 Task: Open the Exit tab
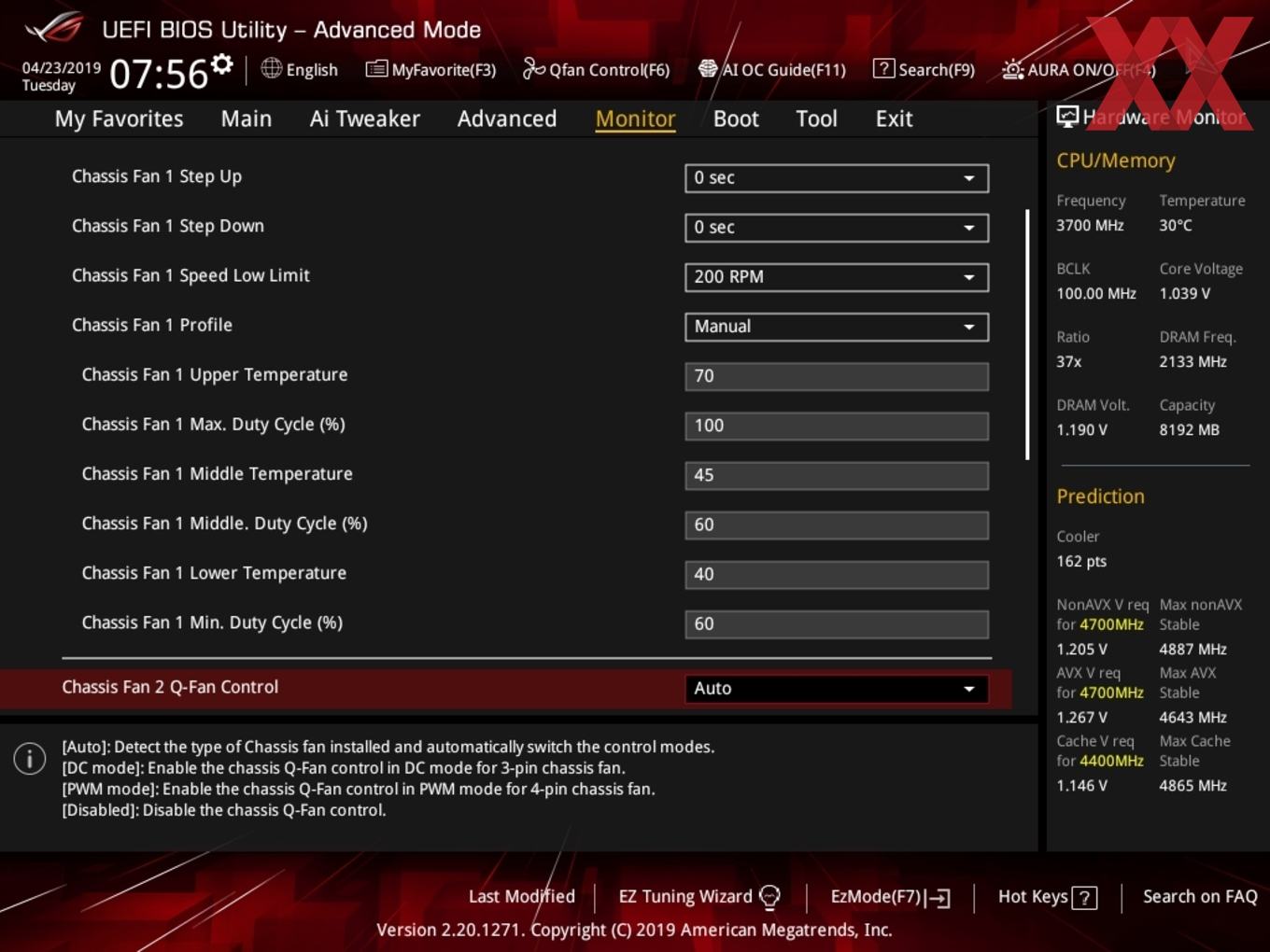(894, 119)
